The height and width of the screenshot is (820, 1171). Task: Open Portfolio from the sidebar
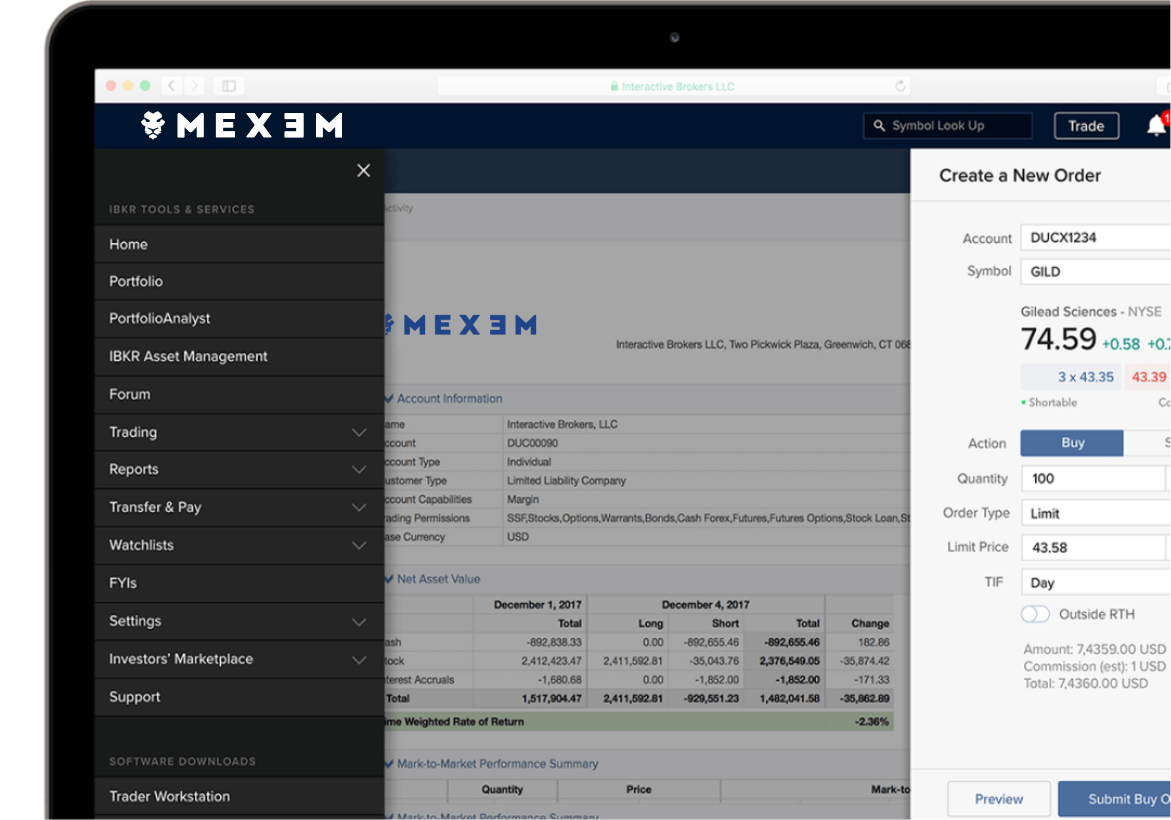click(136, 281)
